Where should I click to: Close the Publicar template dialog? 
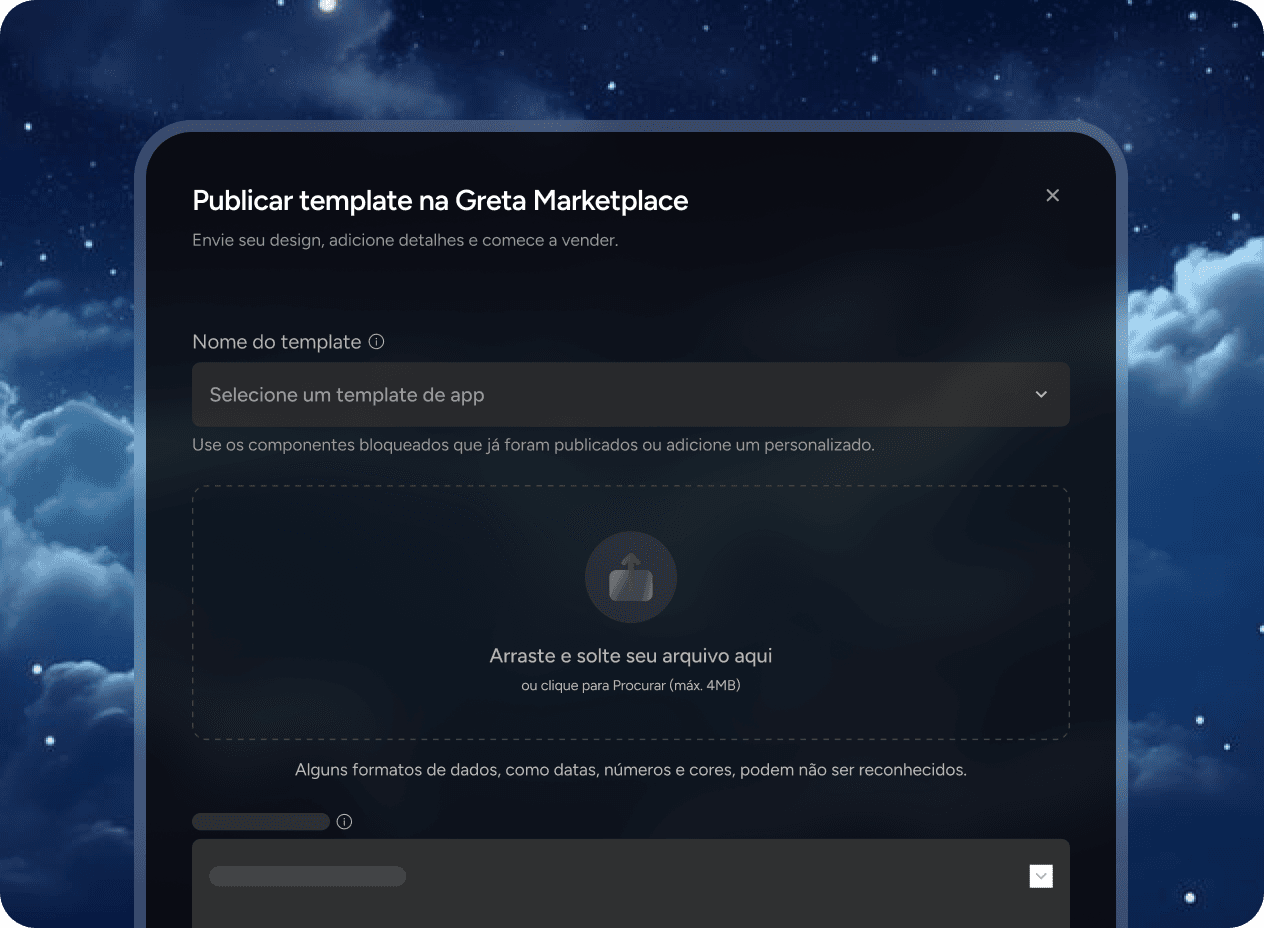1052,195
